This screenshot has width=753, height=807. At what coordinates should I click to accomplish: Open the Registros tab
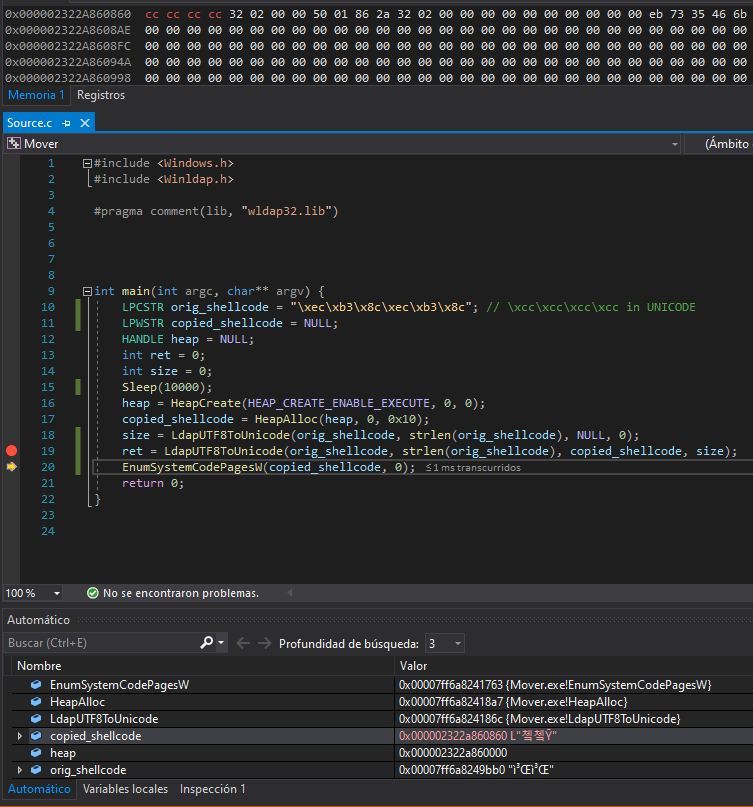(101, 95)
